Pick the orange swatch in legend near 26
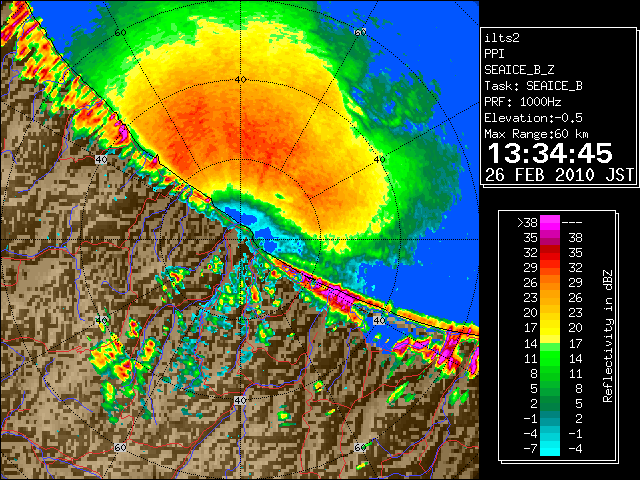The width and height of the screenshot is (640, 480). pos(550,283)
